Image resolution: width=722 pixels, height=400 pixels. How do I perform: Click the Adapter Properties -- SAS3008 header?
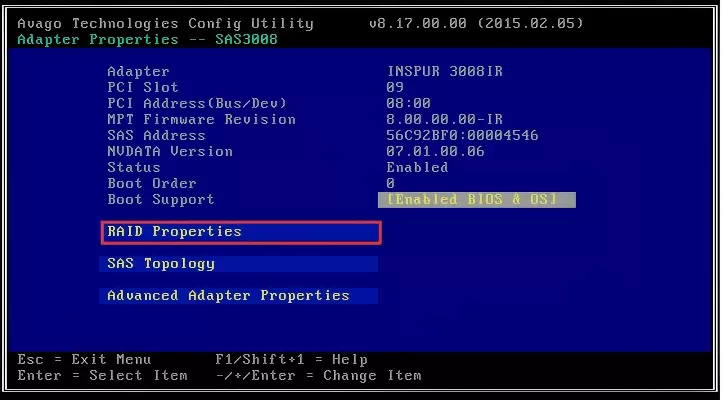point(148,39)
